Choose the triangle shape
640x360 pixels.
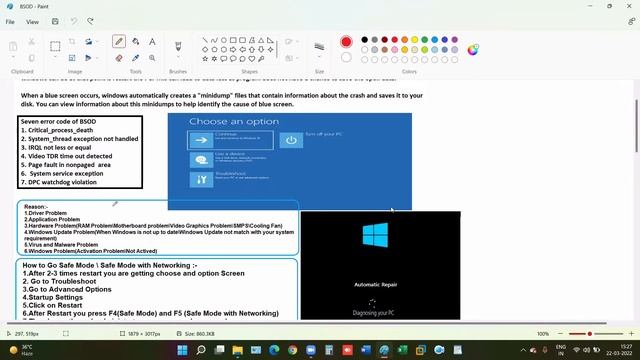pyautogui.click(x=261, y=40)
